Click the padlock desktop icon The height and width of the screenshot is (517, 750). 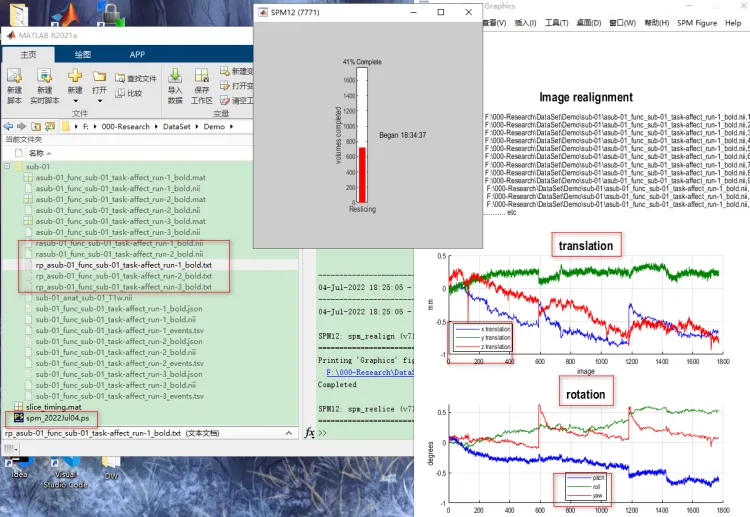pyautogui.click(x=111, y=13)
